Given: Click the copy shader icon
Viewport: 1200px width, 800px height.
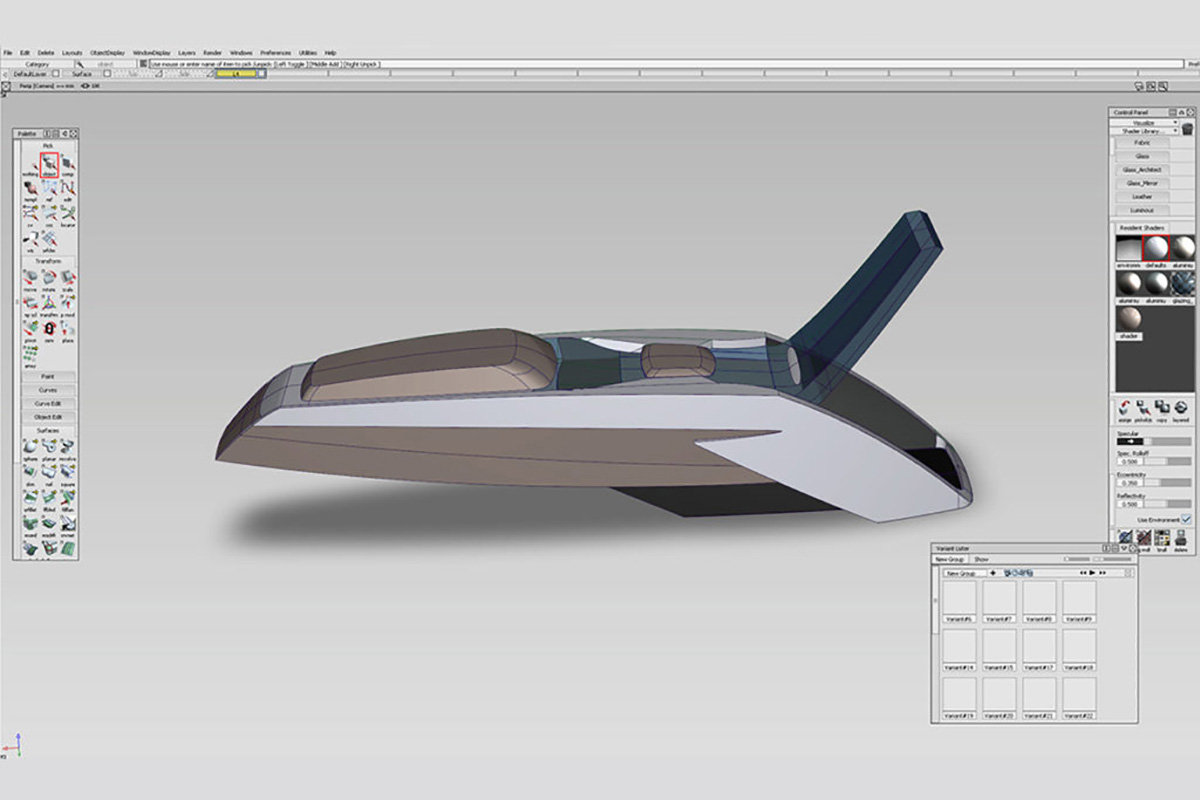Looking at the screenshot, I should pos(1162,408).
